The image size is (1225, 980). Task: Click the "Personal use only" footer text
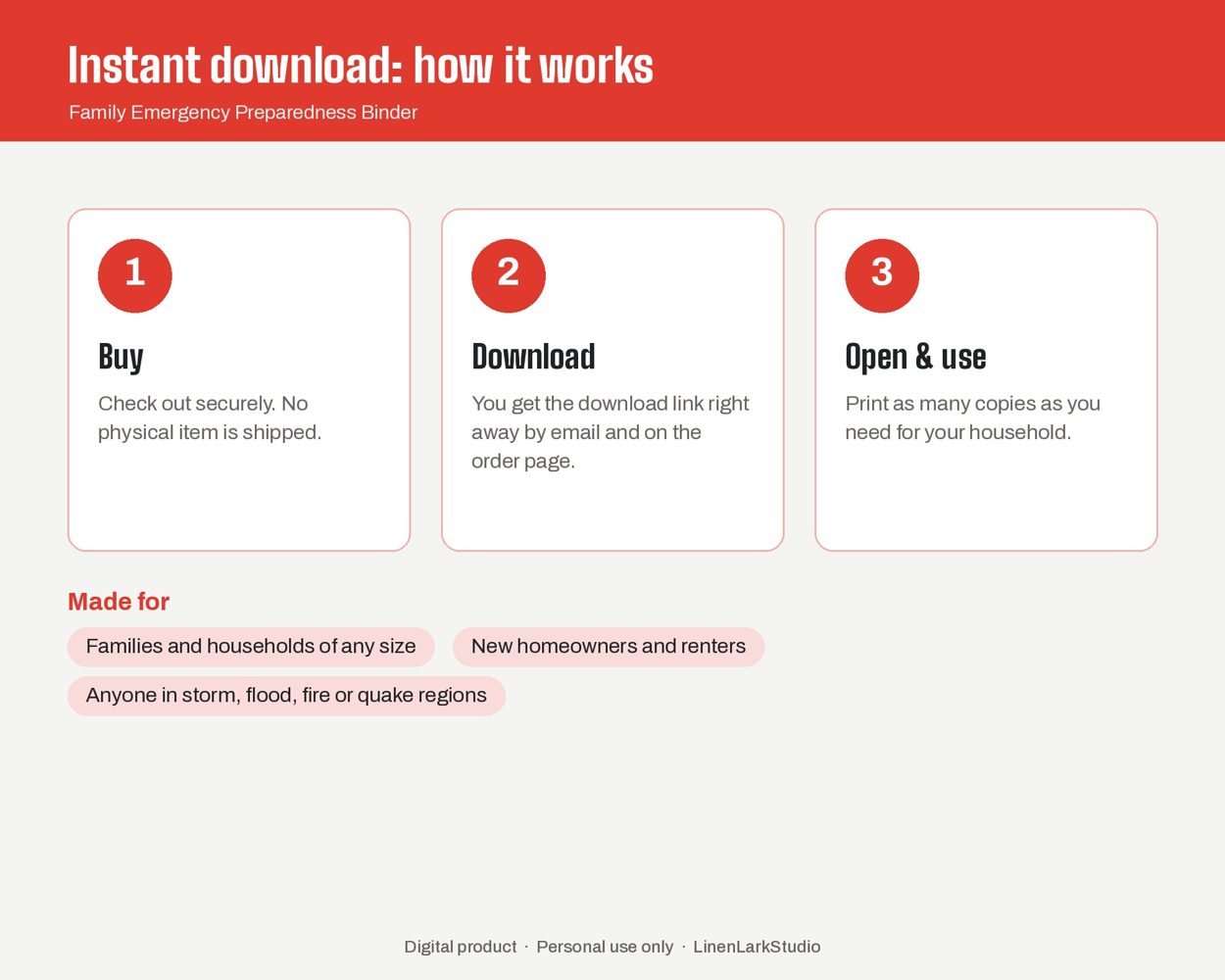[x=605, y=947]
